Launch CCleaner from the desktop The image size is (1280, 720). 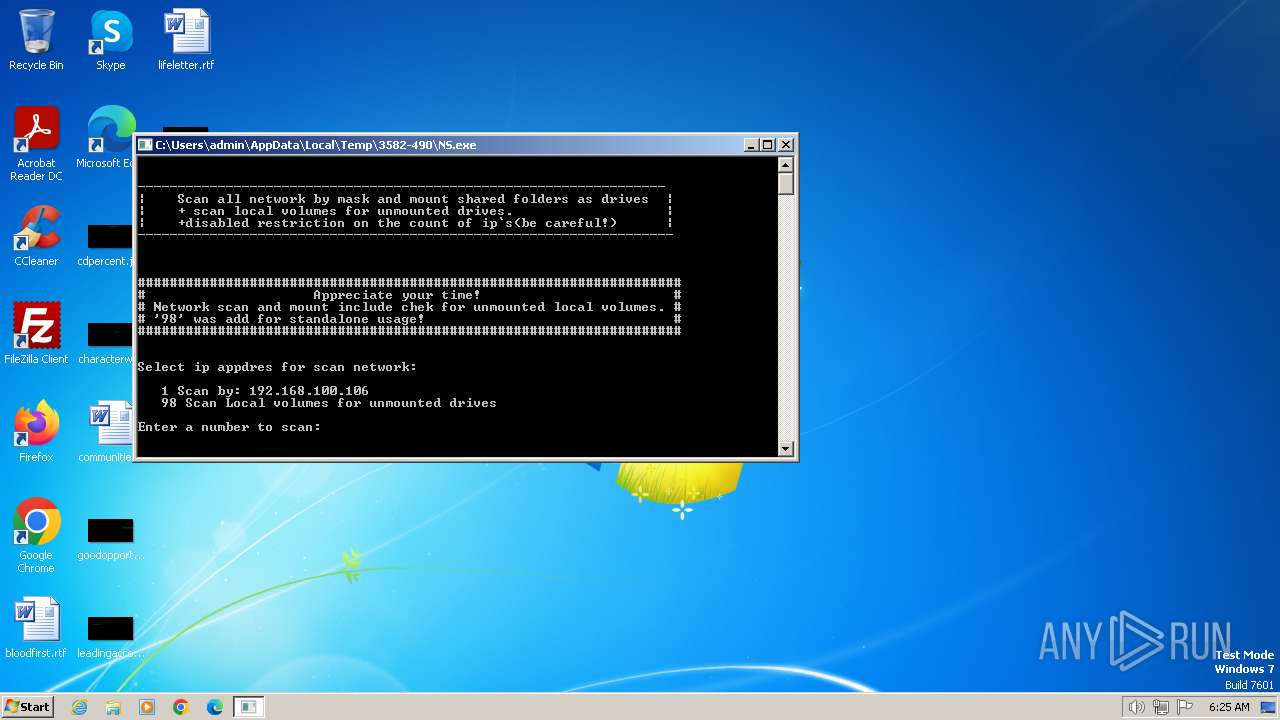pyautogui.click(x=36, y=236)
